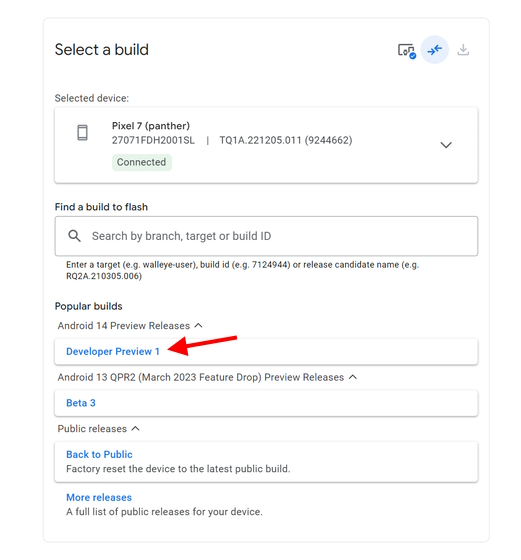This screenshot has height=560, width=521.
Task: Click the Pixel 7 (panther) device name
Action: [151, 126]
